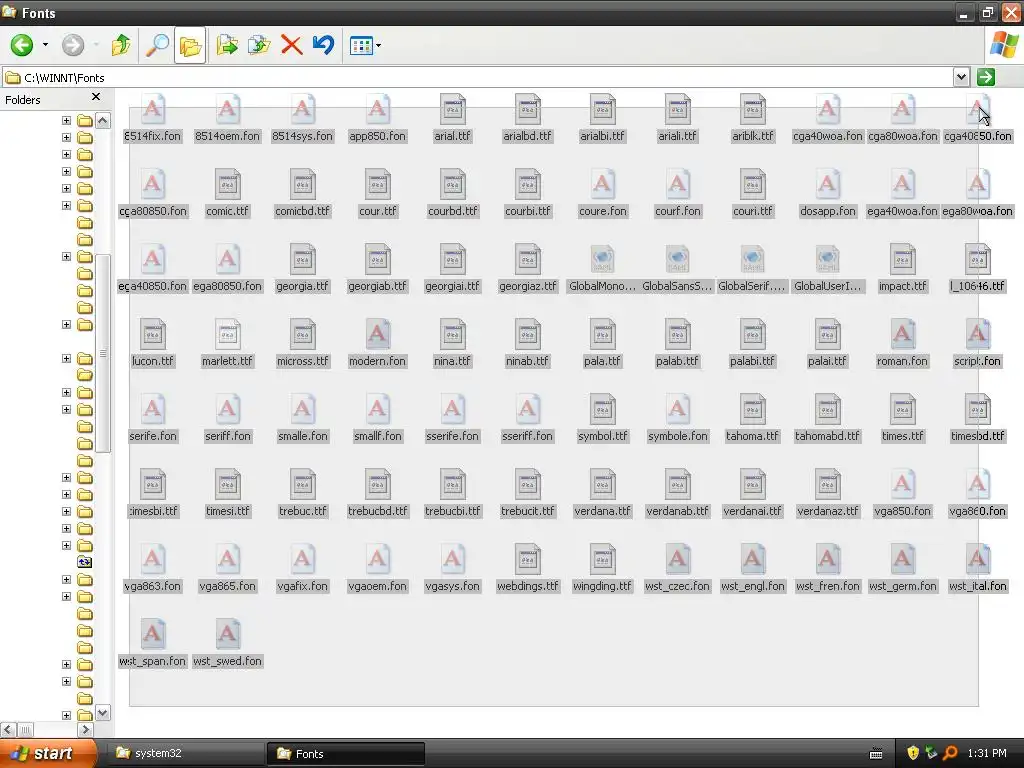Select the coure.fon font file
The image size is (1024, 768).
[x=602, y=194]
